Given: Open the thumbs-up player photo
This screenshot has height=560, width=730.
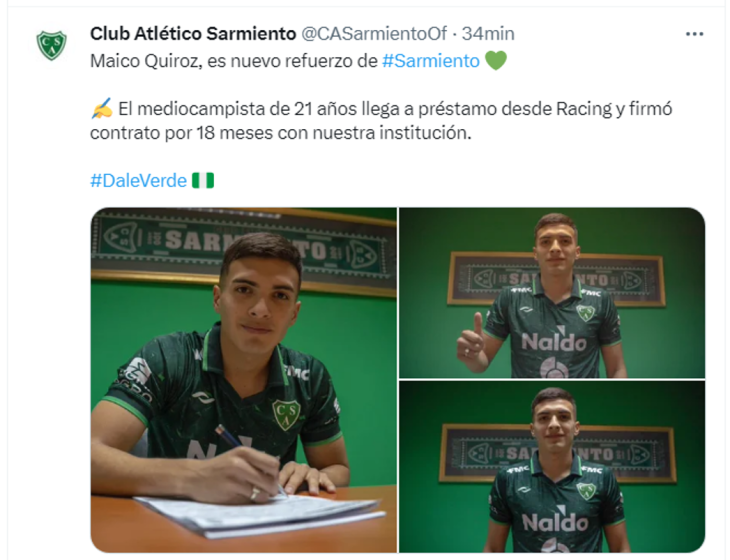Looking at the screenshot, I should tap(552, 293).
